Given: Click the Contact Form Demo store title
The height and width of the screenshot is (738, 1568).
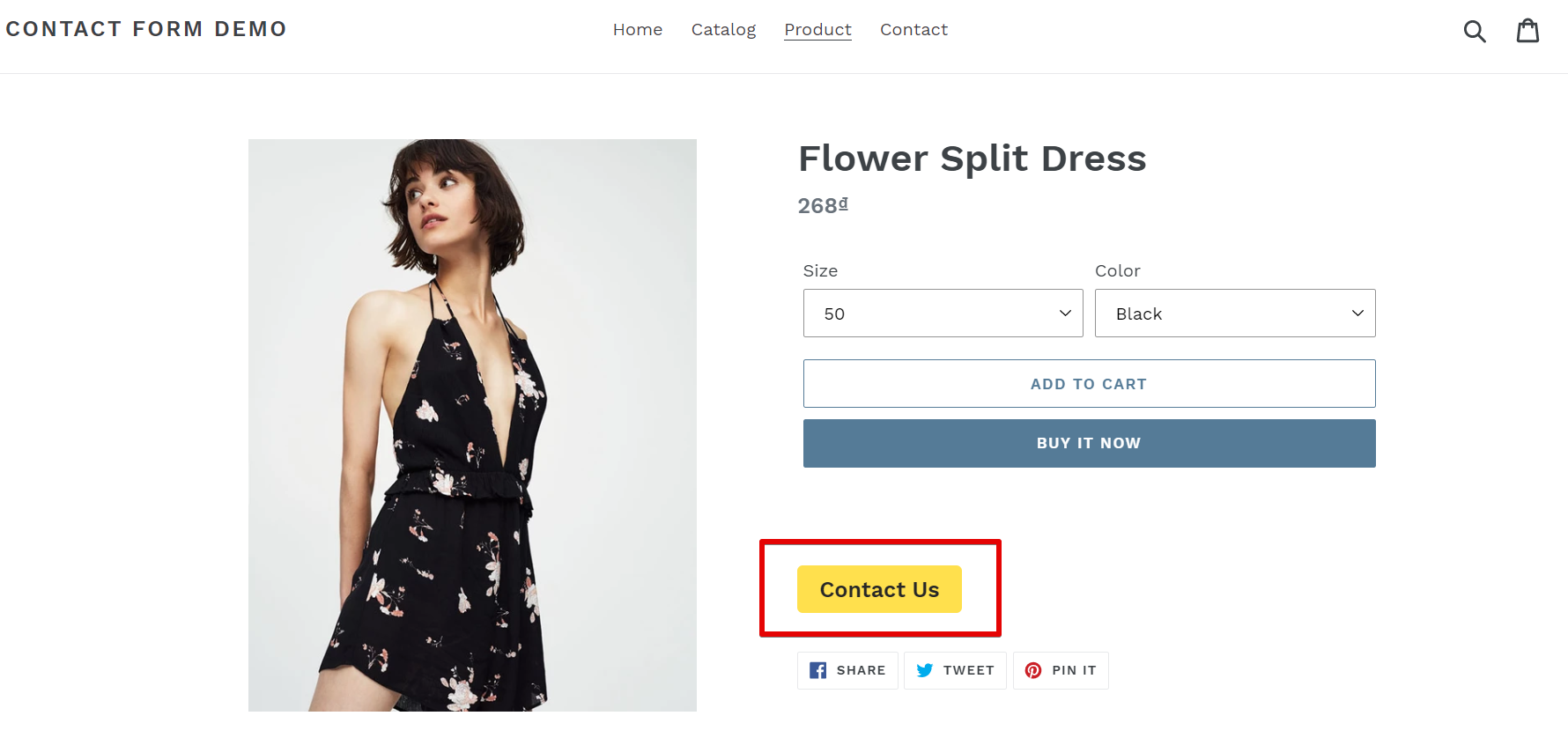Looking at the screenshot, I should pos(146,29).
